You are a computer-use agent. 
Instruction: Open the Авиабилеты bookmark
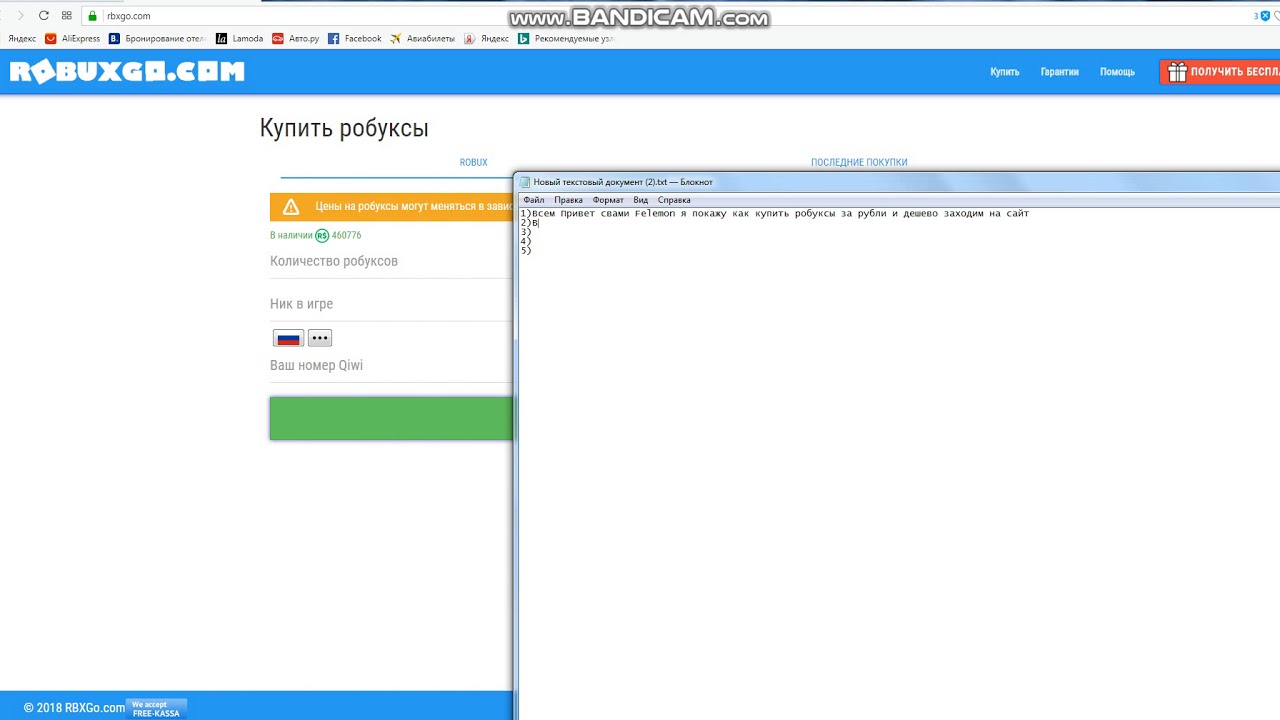pyautogui.click(x=422, y=39)
